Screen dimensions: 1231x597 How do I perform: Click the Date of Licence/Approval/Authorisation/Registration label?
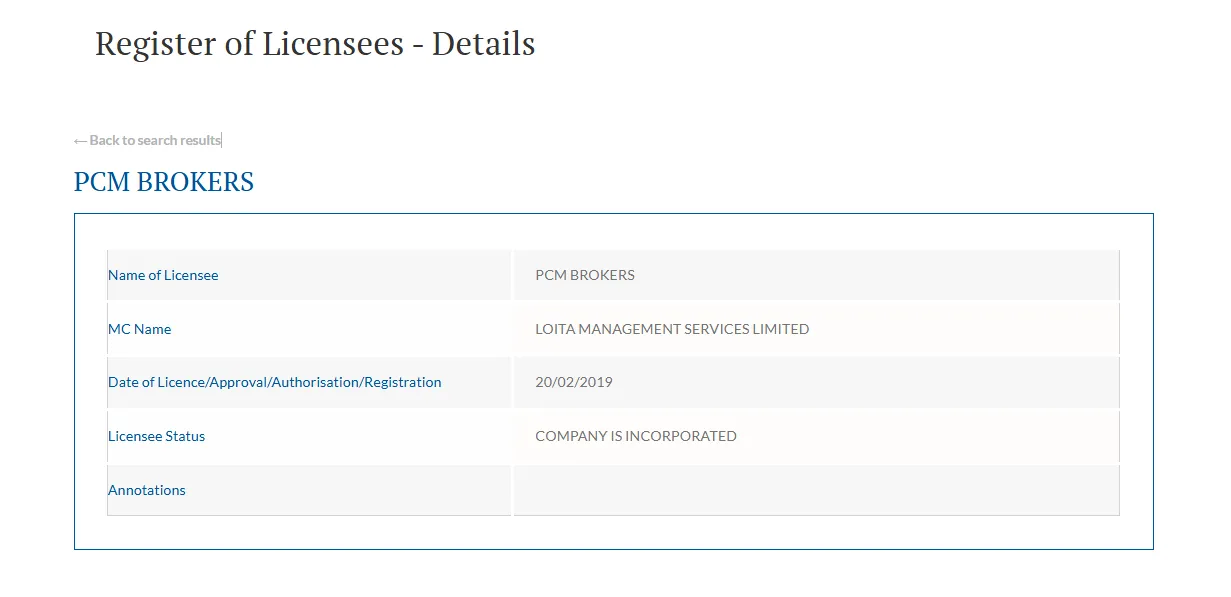point(274,382)
